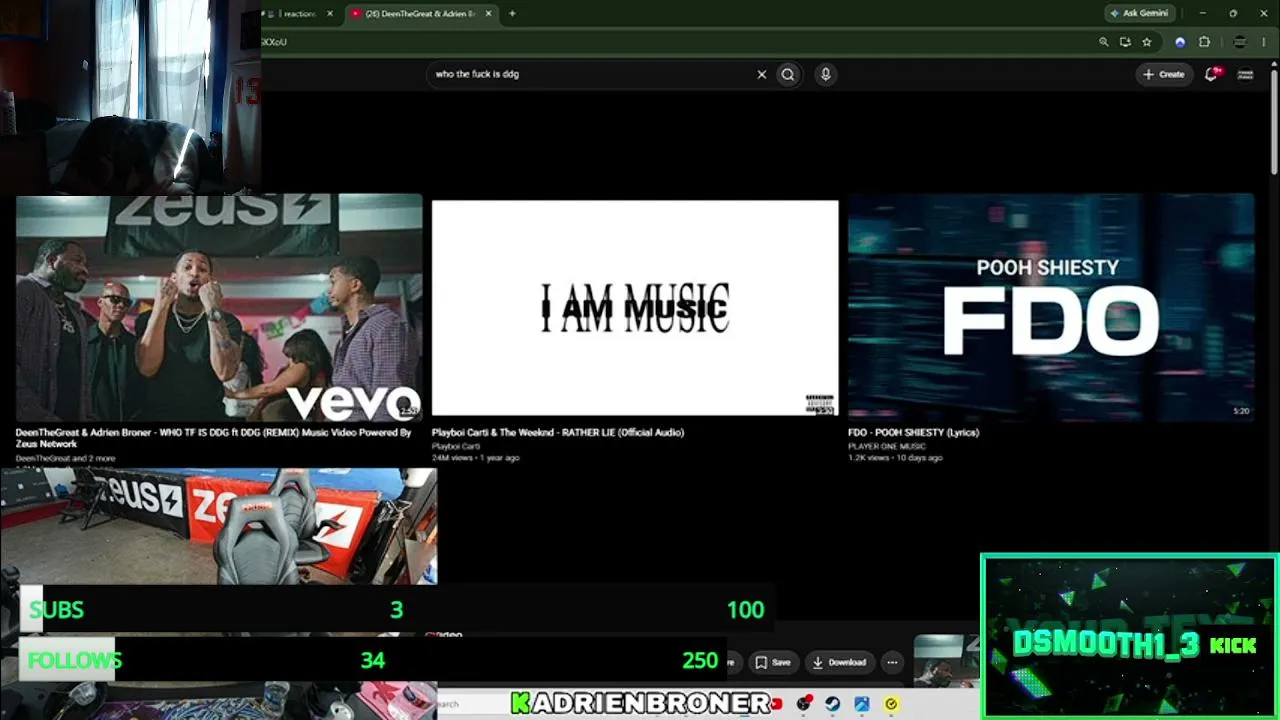Viewport: 1280px width, 720px height.
Task: Visit the Playboi Carti channel link
Action: [x=456, y=446]
